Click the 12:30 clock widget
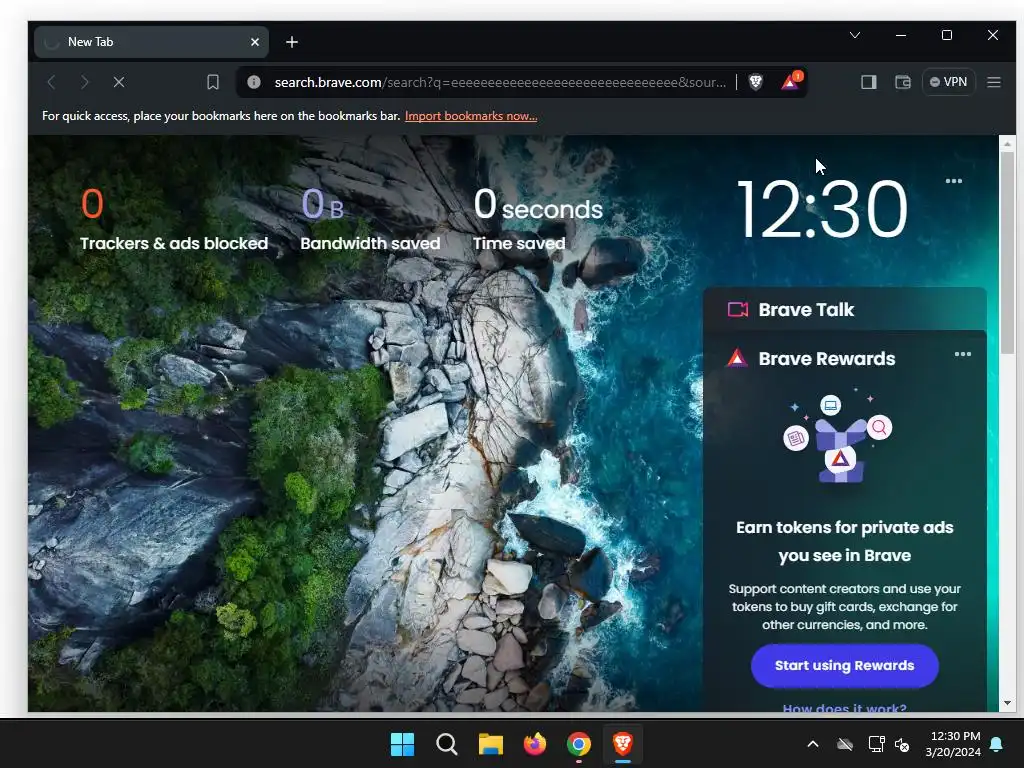Viewport: 1024px width, 768px height. click(x=822, y=209)
